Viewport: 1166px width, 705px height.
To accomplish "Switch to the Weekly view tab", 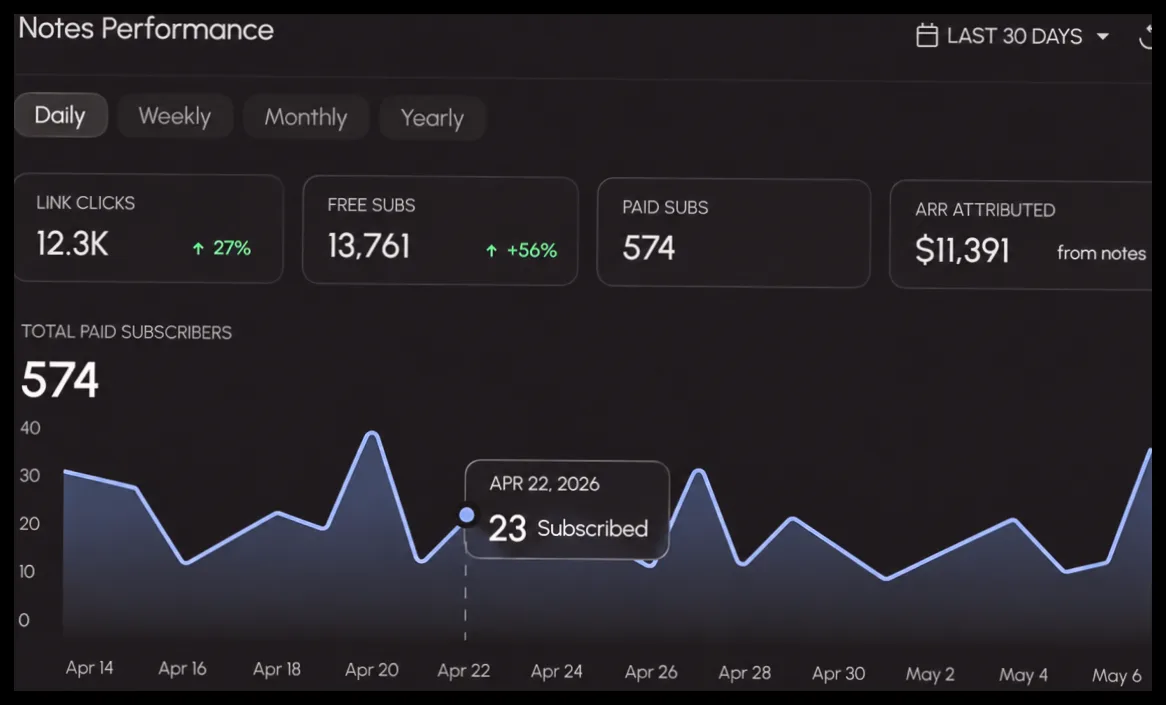I will pyautogui.click(x=175, y=116).
